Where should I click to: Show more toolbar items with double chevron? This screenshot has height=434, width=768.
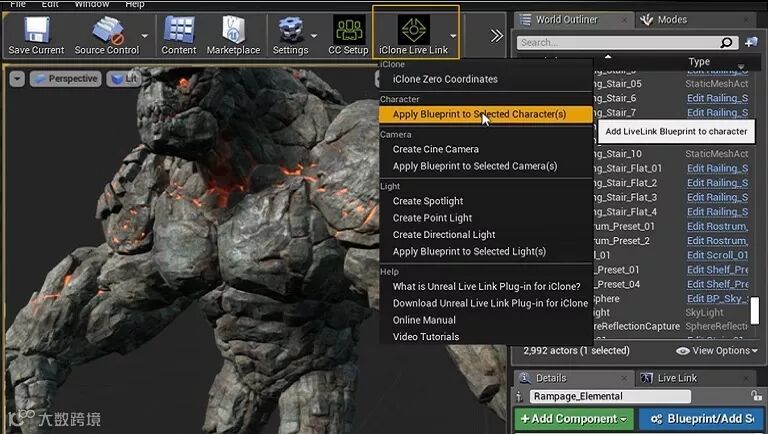pos(497,36)
